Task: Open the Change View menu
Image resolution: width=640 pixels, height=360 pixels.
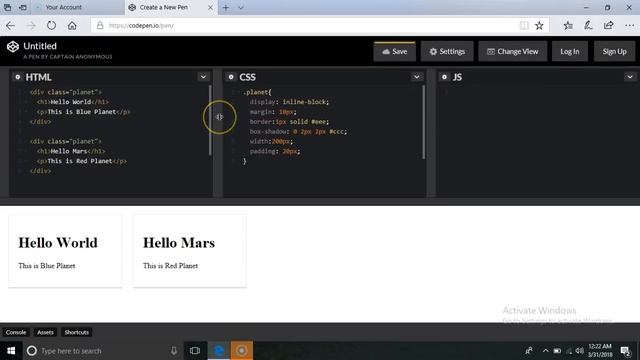Action: [x=513, y=51]
